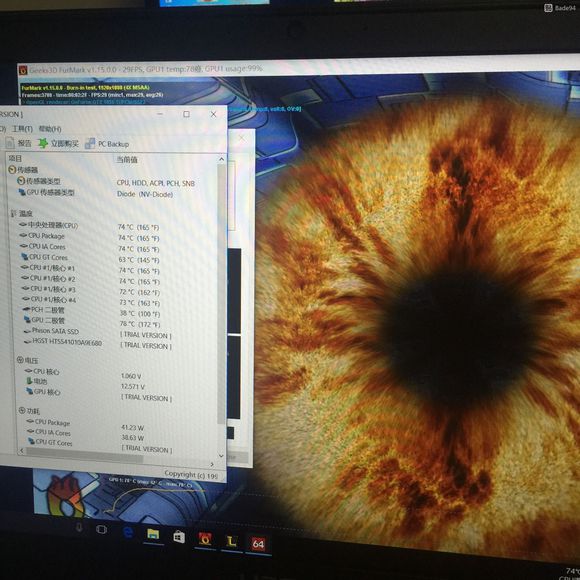Click the GPU 核心 voltage row icon
Screen dimensions: 580x580
[x=30, y=391]
